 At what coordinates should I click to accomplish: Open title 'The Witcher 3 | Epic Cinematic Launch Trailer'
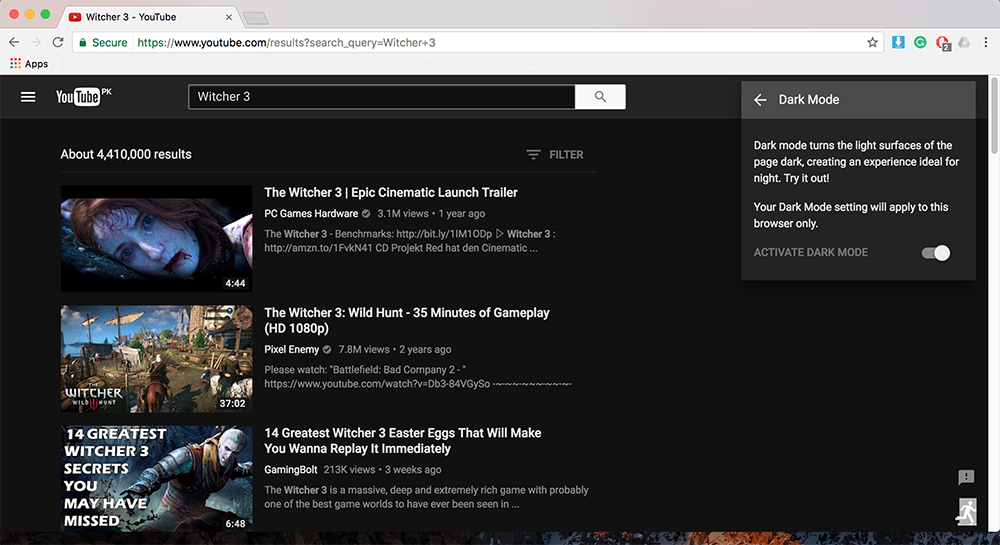coord(390,193)
